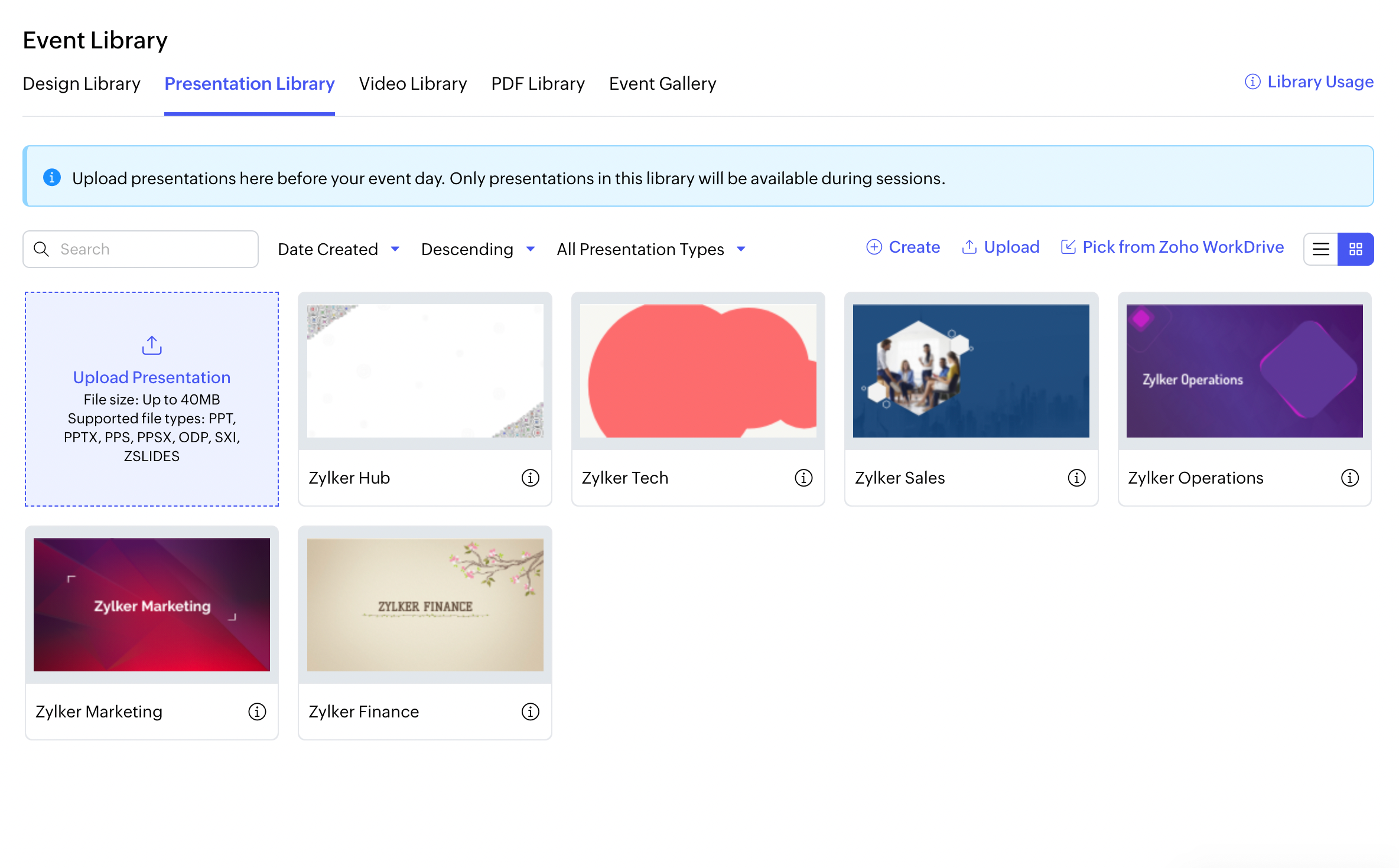Open info for Zylker Marketing presentation

coord(257,712)
